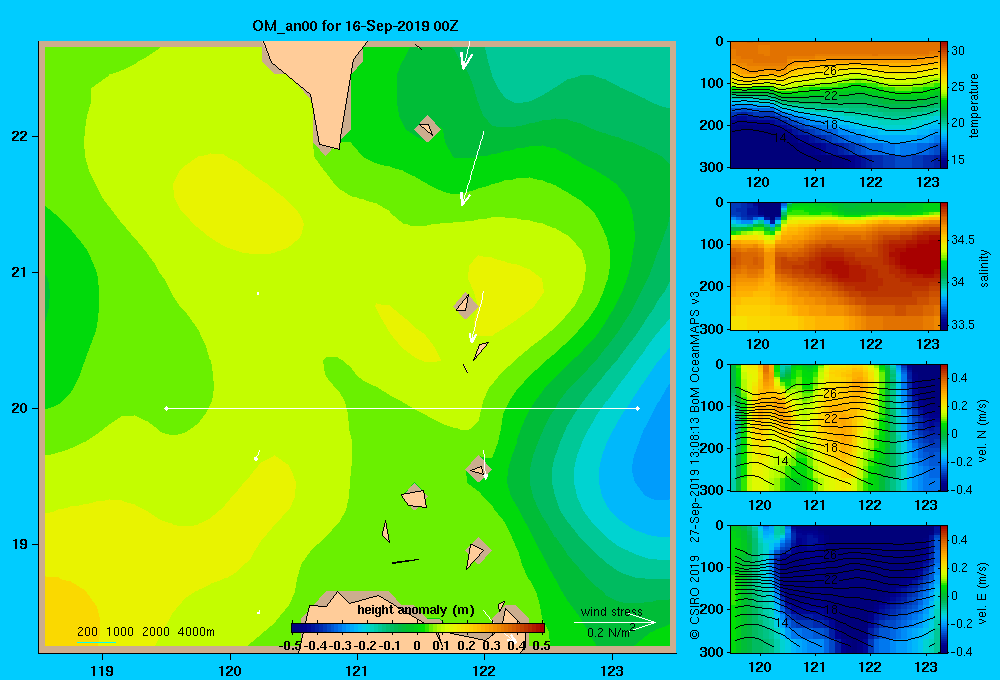Click the temperature color scale bar
The image size is (1000, 680).
pyautogui.click(x=944, y=105)
